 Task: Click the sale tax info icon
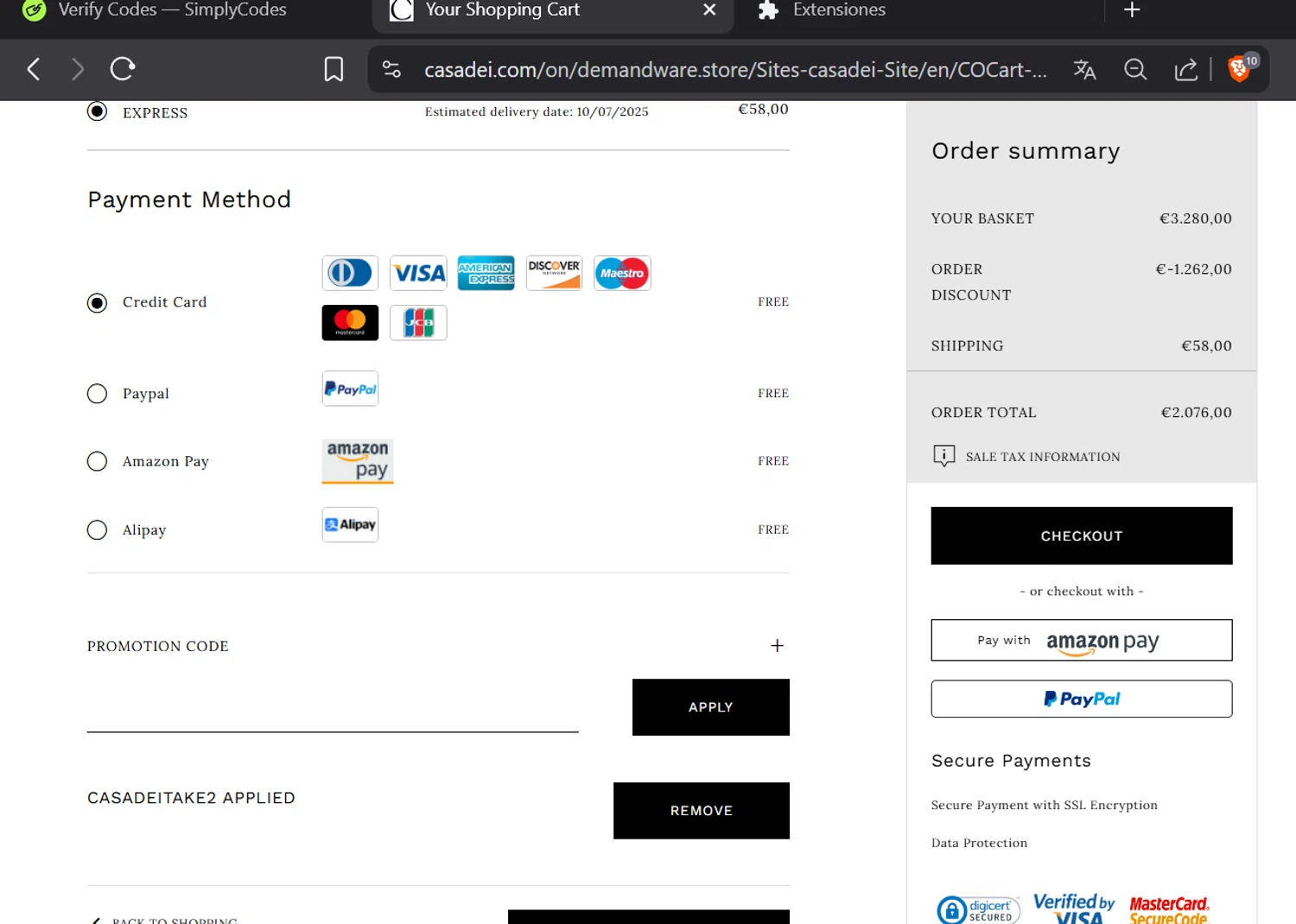pos(943,456)
